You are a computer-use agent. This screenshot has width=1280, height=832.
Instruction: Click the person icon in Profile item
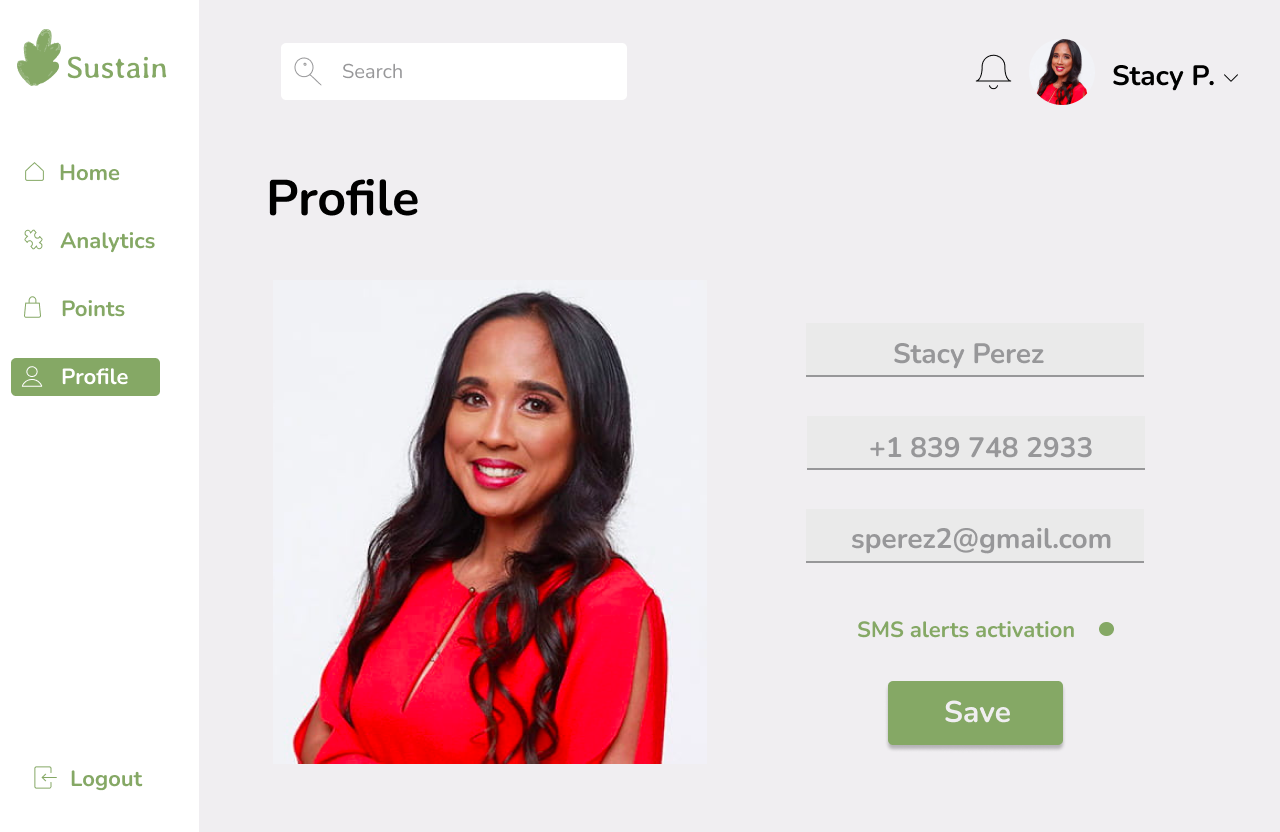tap(32, 376)
